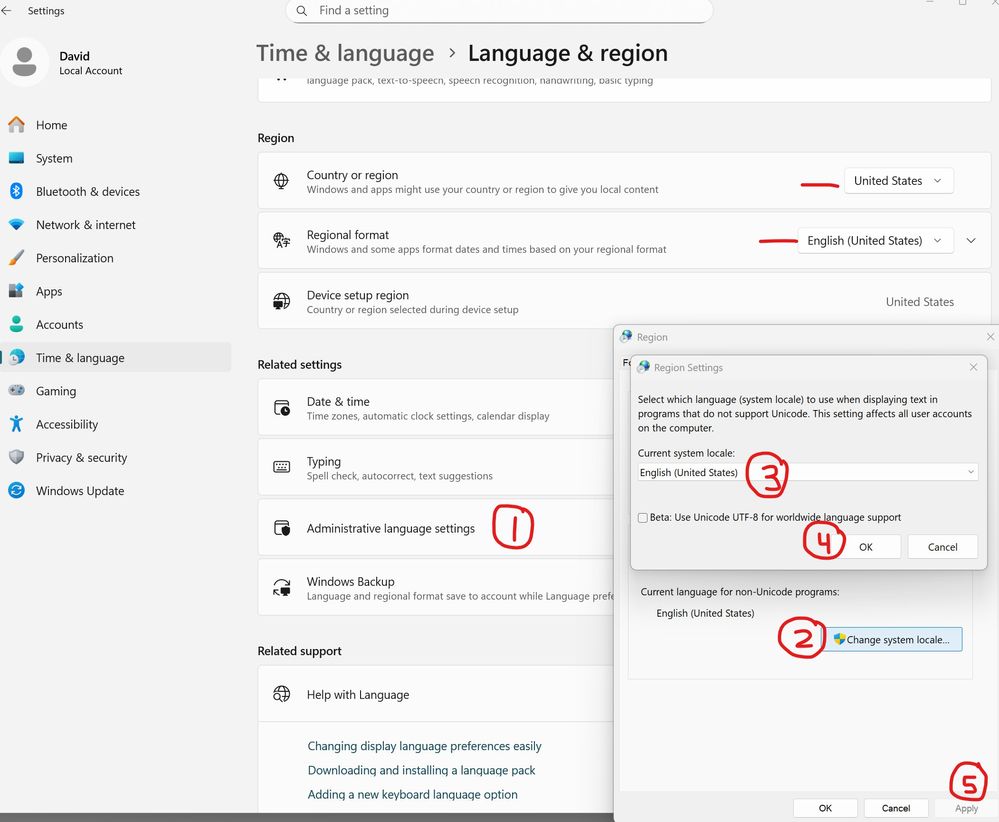Open Windows Backup settings row
This screenshot has width=999, height=822.
pos(436,588)
